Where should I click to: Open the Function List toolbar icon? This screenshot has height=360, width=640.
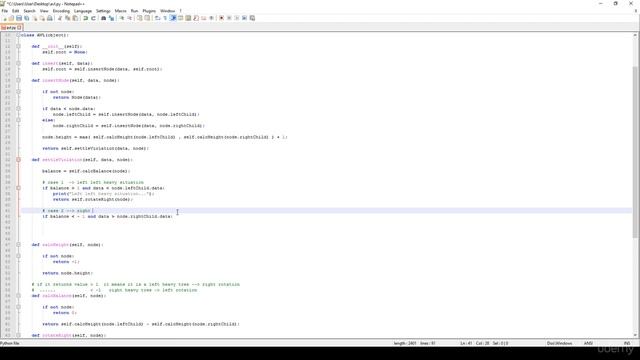[x=196, y=18]
